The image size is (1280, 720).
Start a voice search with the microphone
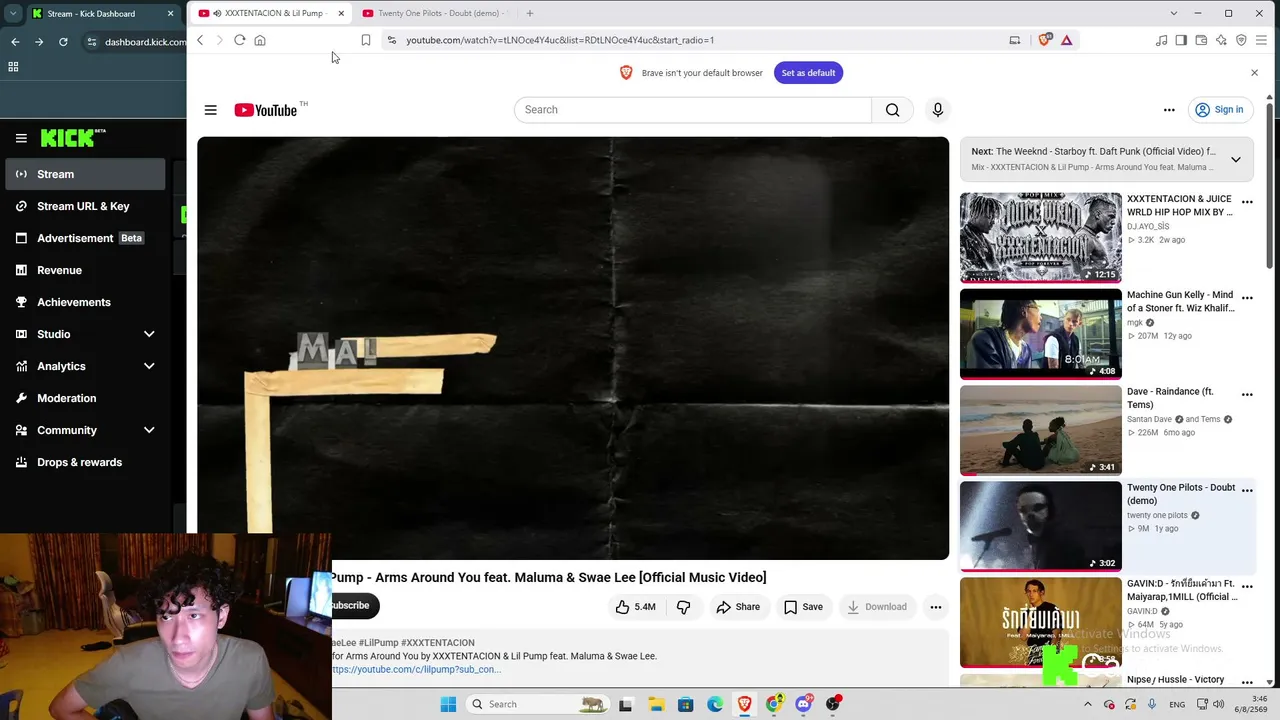pos(937,110)
